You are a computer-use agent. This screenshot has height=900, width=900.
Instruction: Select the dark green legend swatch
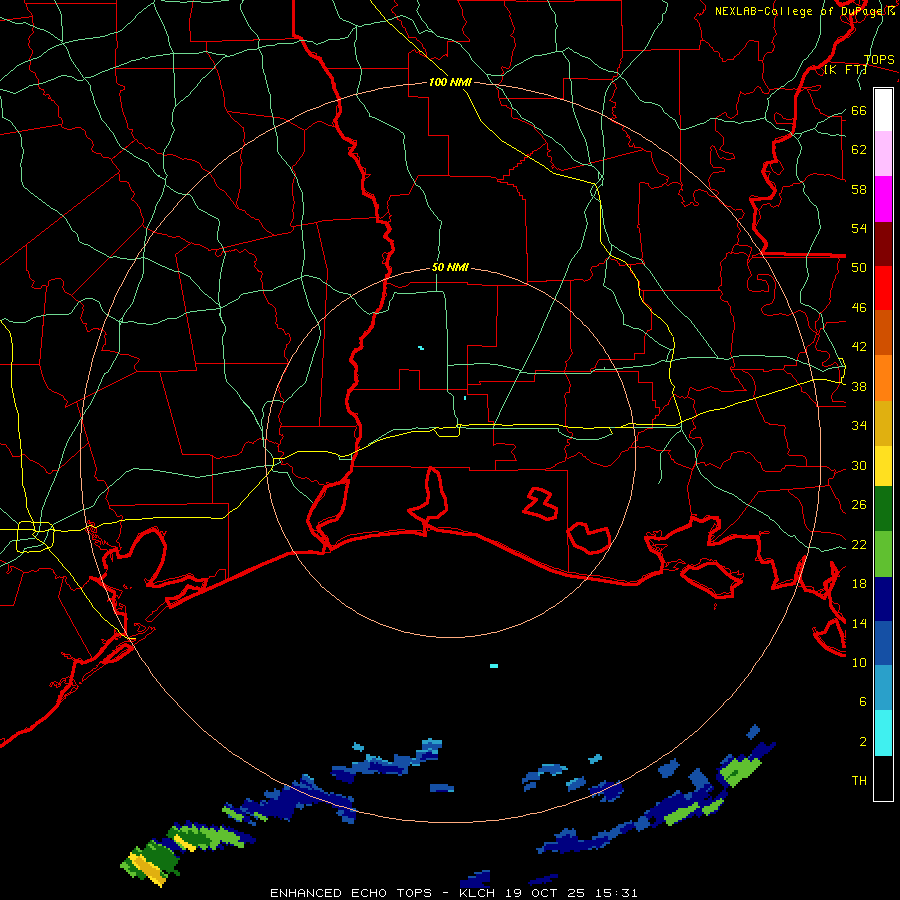pos(883,509)
